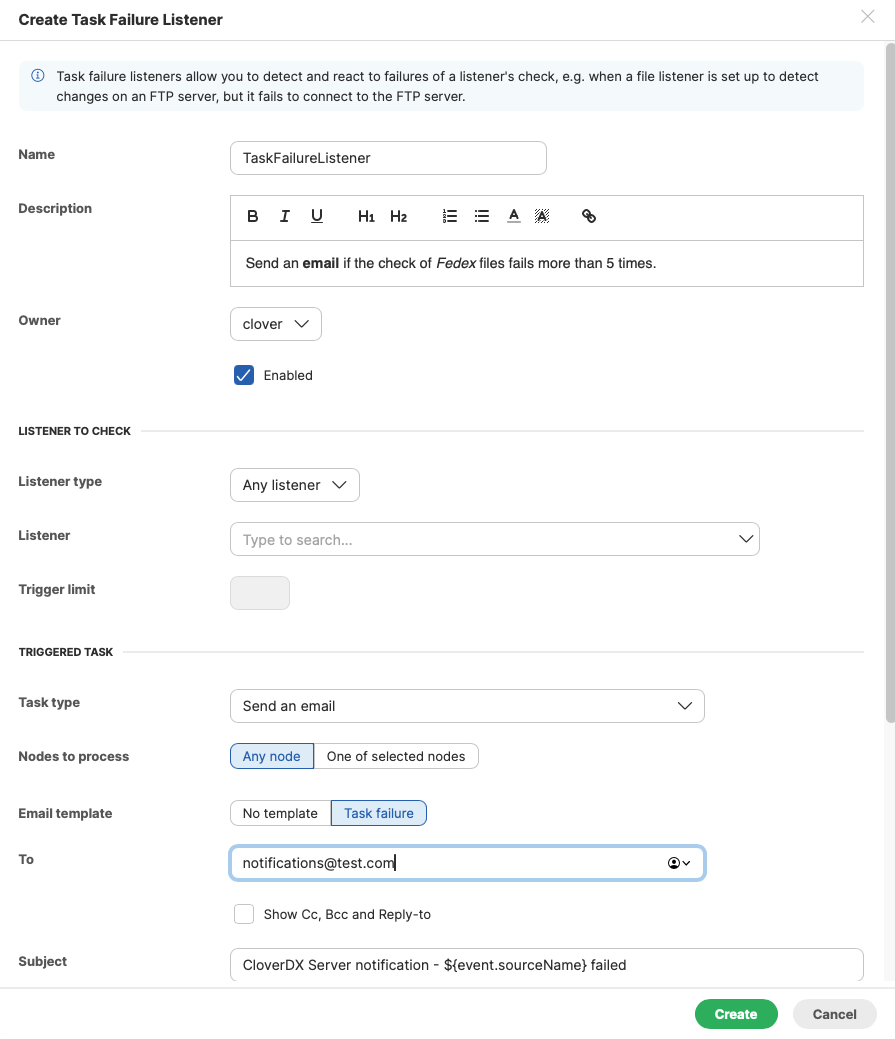The height and width of the screenshot is (1039, 895).
Task: Check Show Cc, Bcc and Reply-to
Action: click(244, 914)
